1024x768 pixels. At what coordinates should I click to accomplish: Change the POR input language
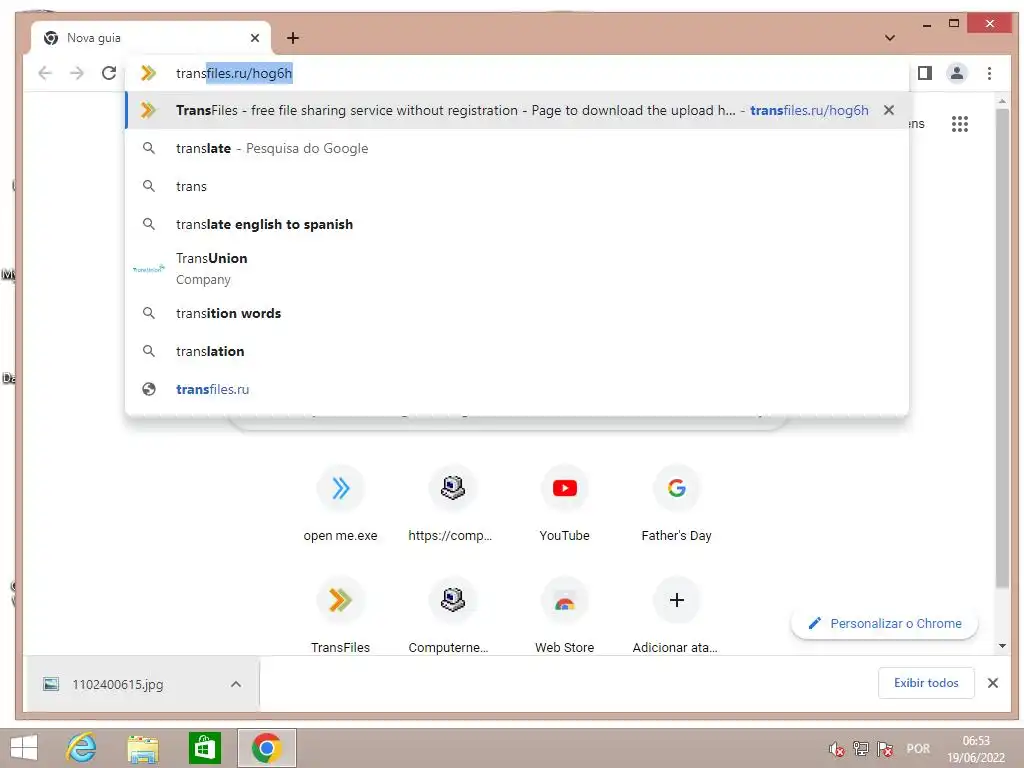pyautogui.click(x=918, y=749)
